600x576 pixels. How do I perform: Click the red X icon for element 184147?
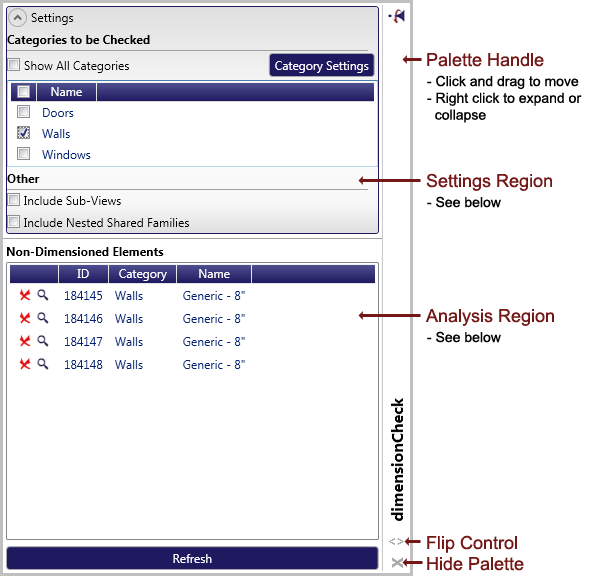click(x=25, y=342)
